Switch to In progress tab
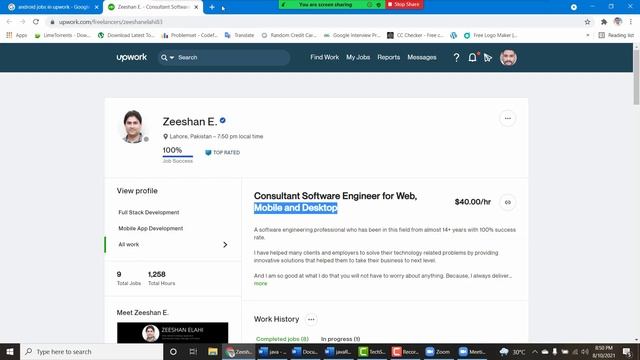This screenshot has height=360, width=640. tap(340, 339)
